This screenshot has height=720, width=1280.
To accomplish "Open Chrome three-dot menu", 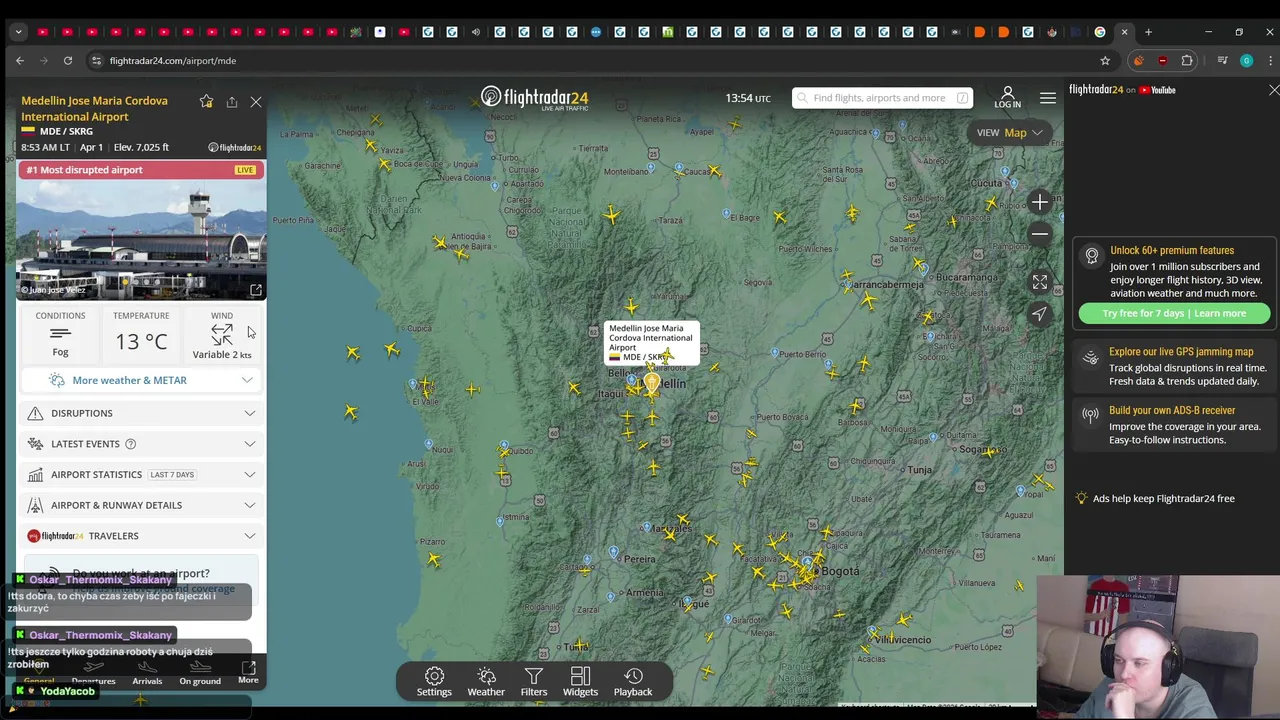I will [x=1270, y=61].
